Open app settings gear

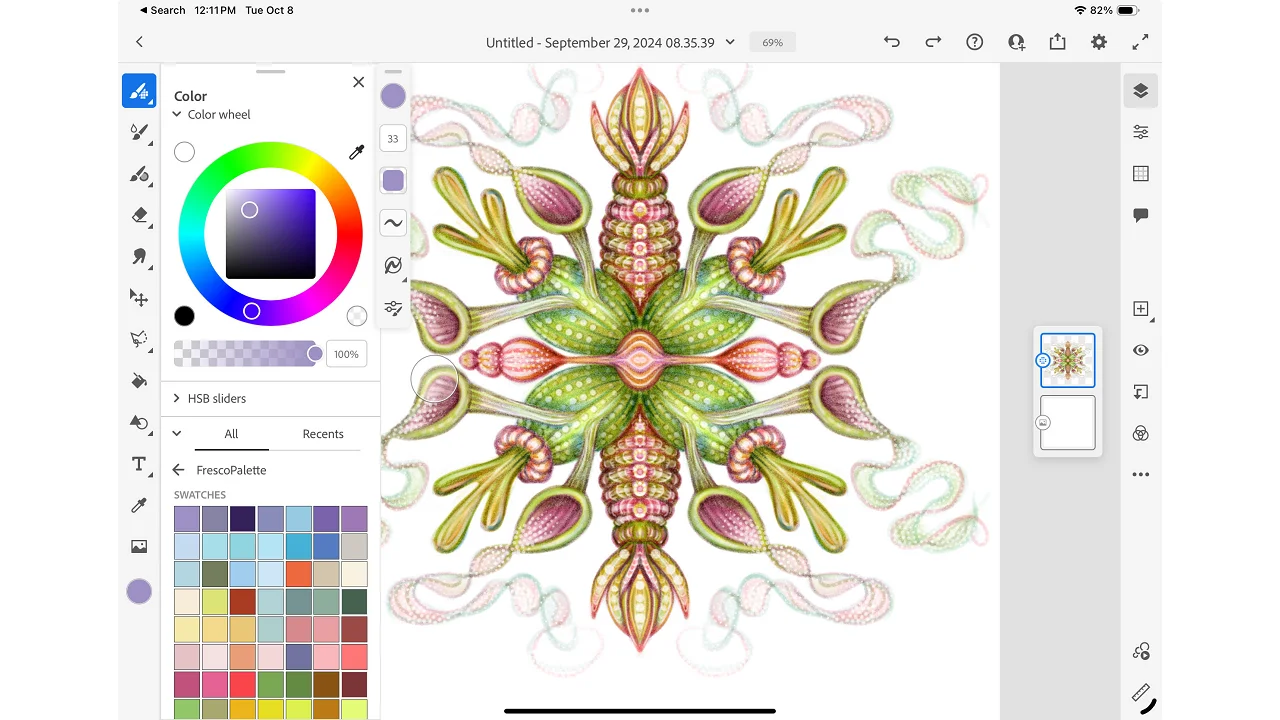pos(1099,42)
